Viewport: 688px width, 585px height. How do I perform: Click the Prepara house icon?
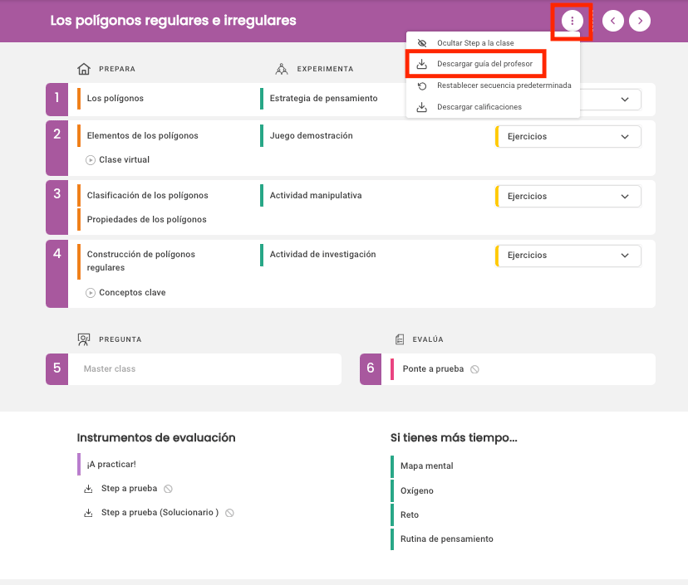(83, 69)
